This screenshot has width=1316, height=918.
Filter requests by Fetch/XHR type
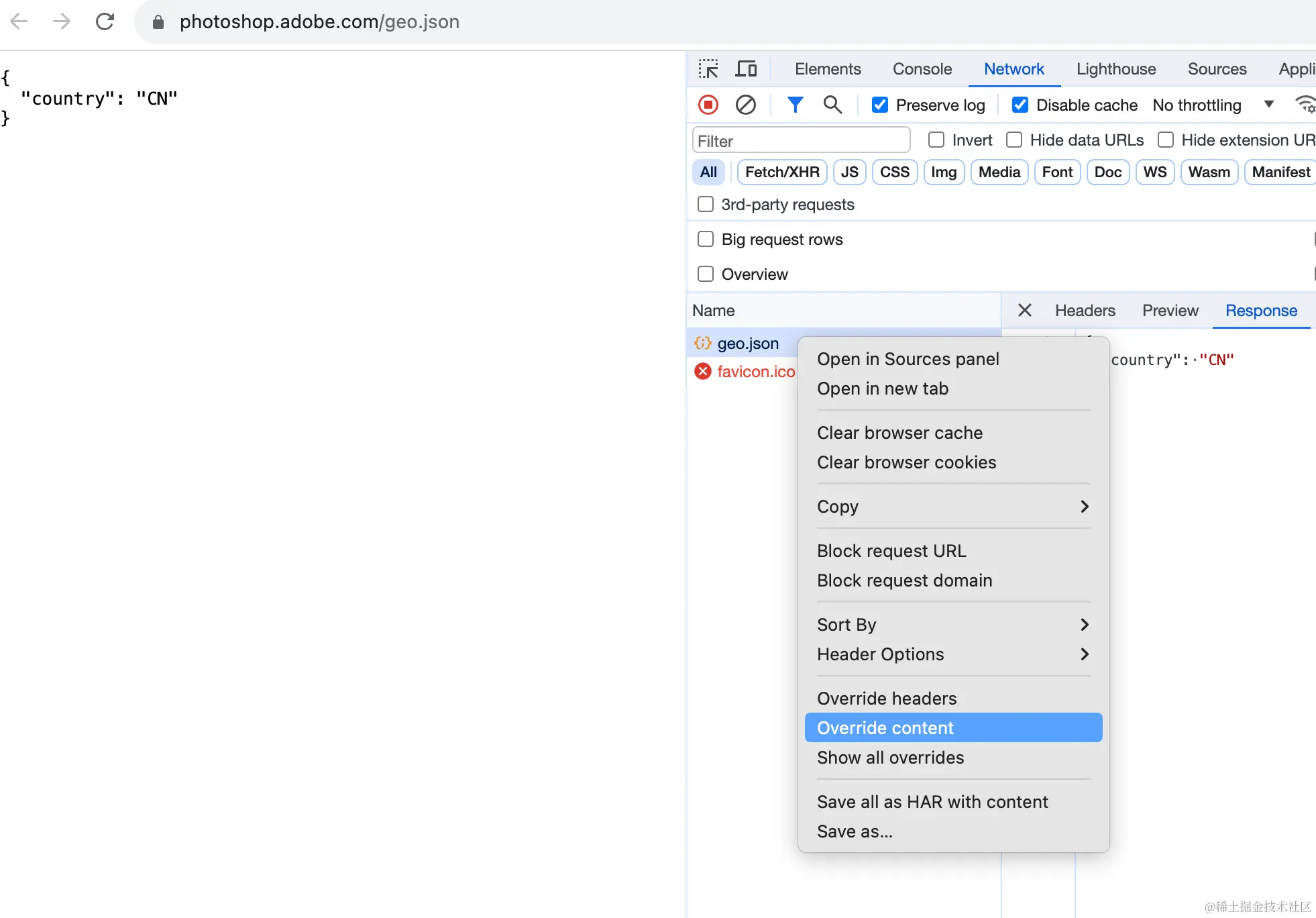tap(782, 172)
